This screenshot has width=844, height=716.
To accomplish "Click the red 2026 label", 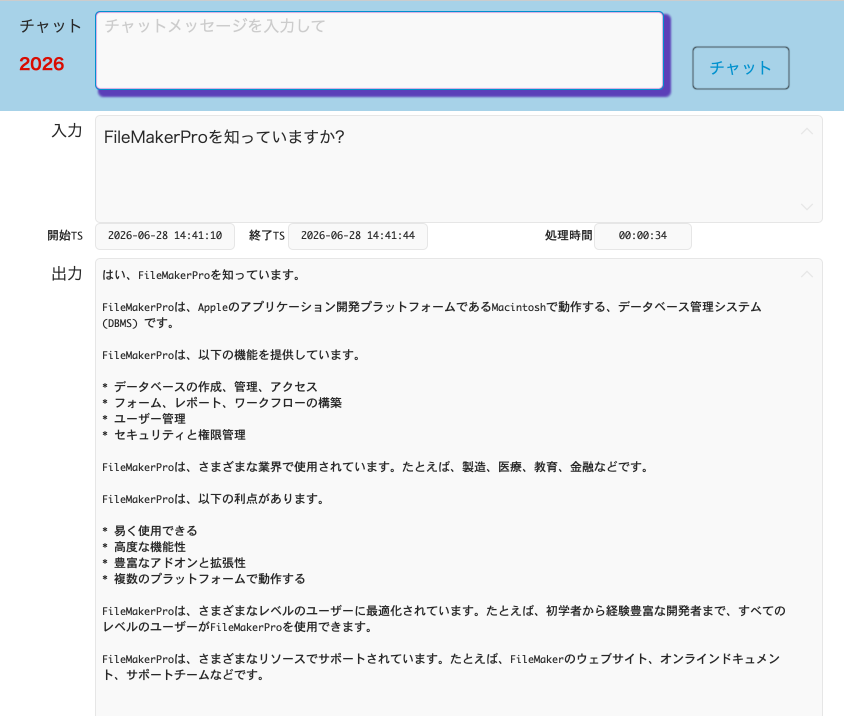I will tap(41, 64).
